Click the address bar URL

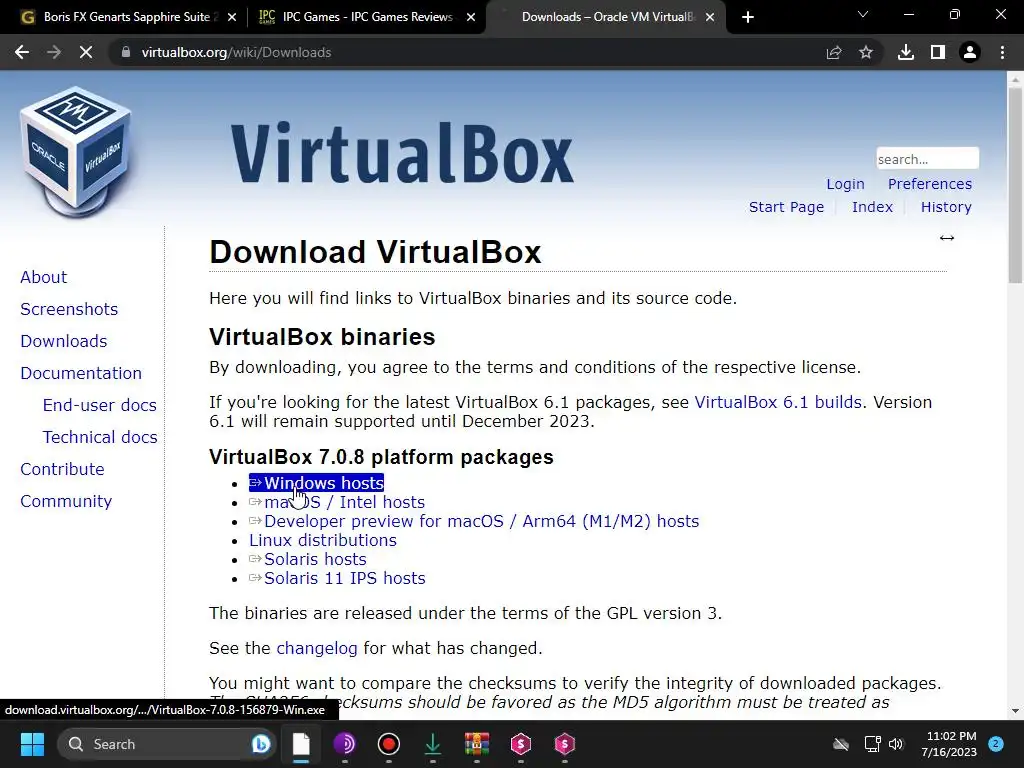[x=236, y=52]
